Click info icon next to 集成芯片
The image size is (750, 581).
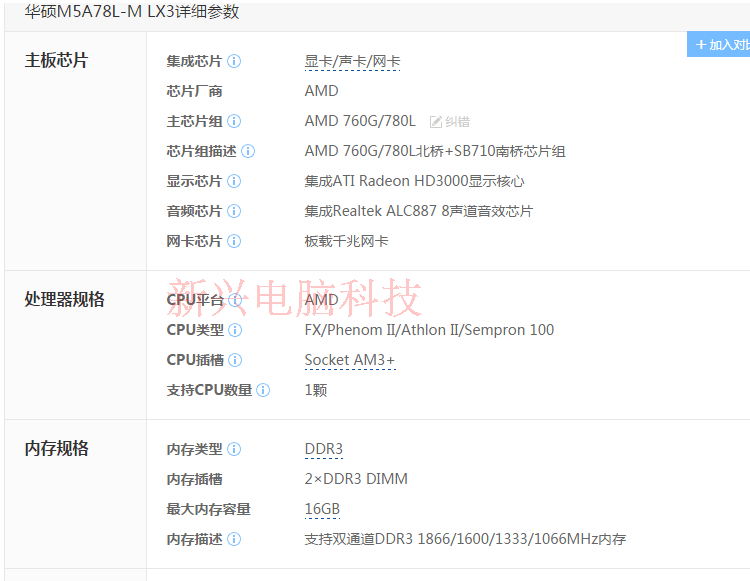point(234,61)
